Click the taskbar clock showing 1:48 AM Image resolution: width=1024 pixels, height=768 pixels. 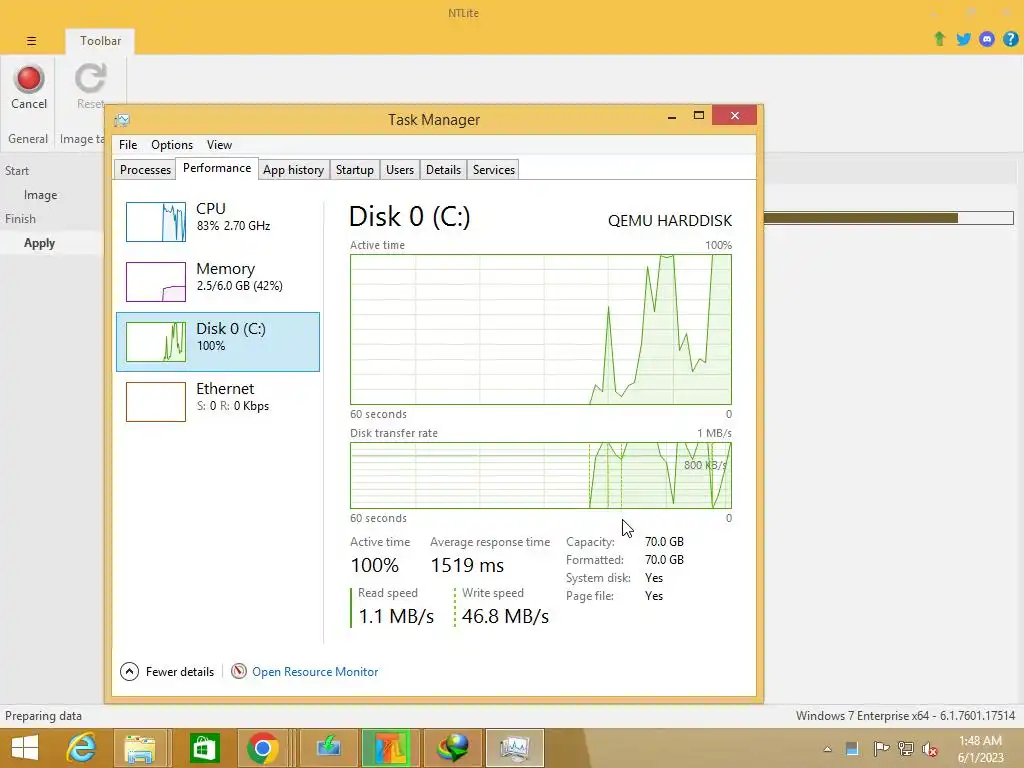pyautogui.click(x=980, y=749)
